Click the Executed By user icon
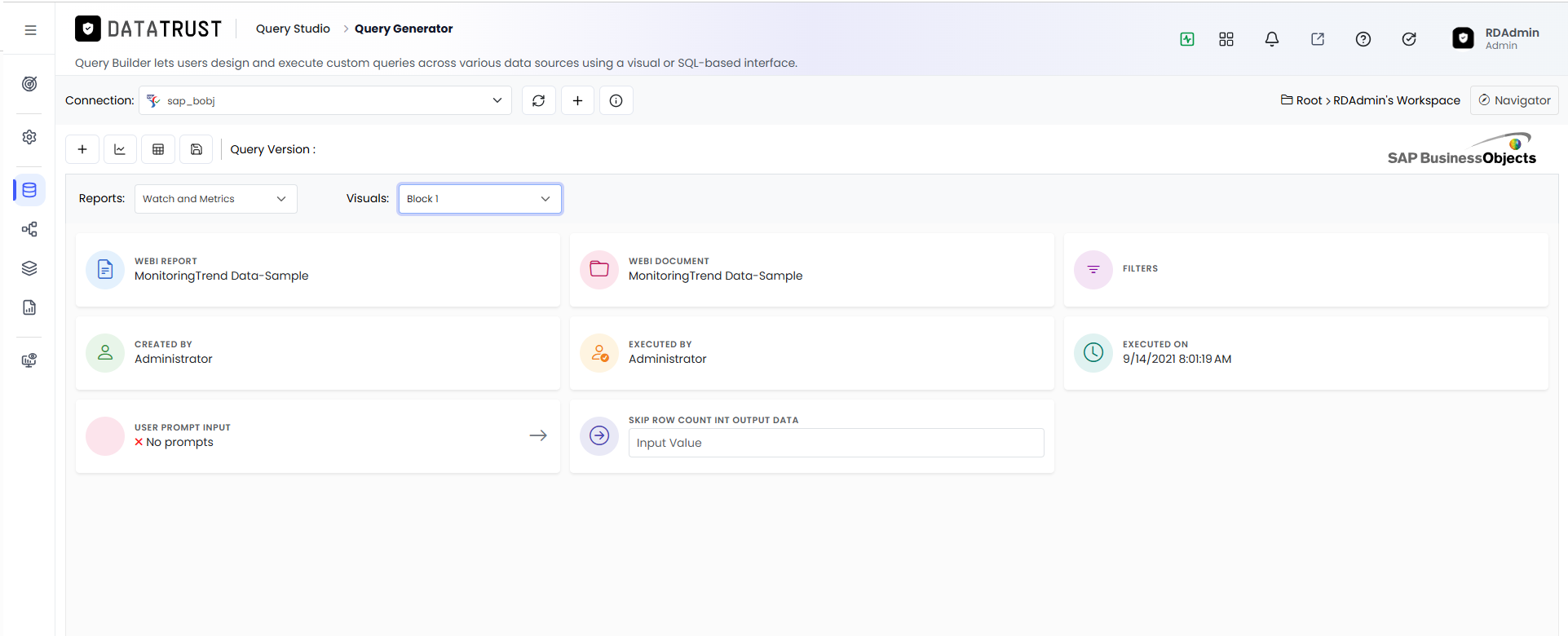Image resolution: width=1568 pixels, height=636 pixels. 599,353
